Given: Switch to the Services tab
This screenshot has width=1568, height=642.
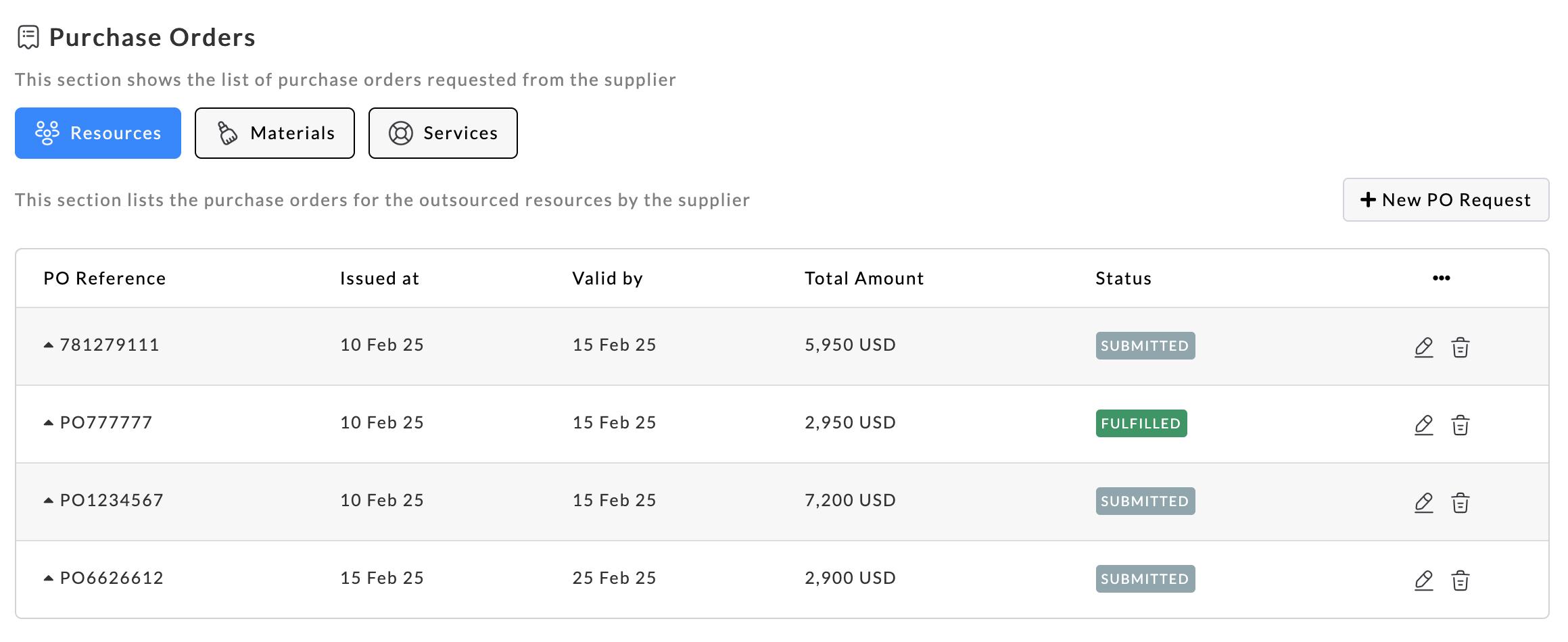Looking at the screenshot, I should [x=443, y=133].
